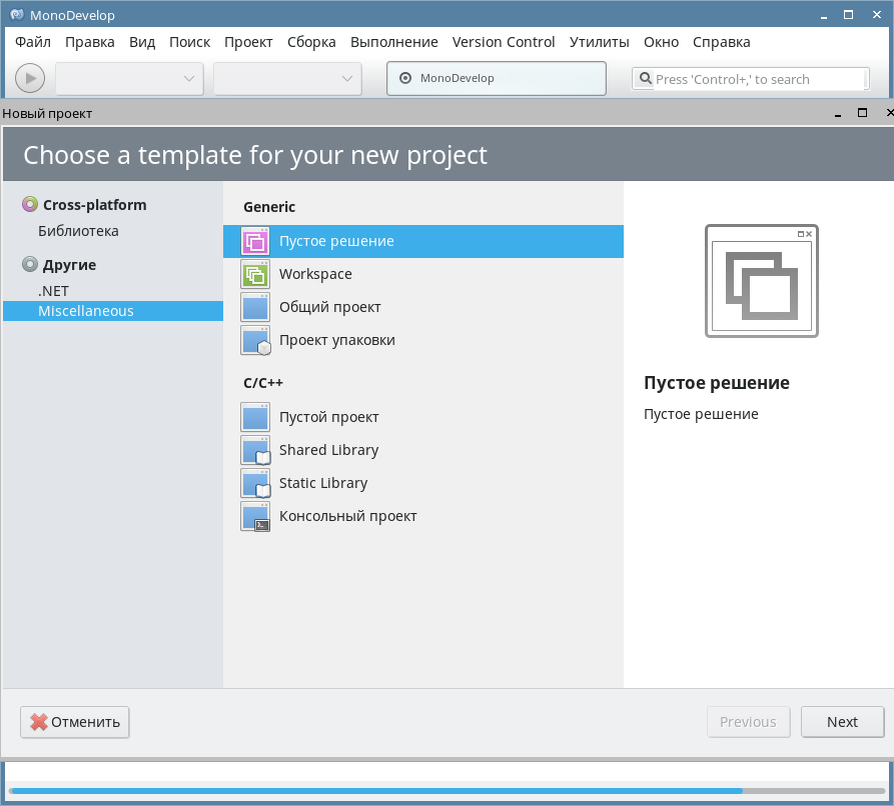The width and height of the screenshot is (894, 806).
Task: Click the Shared Library template icon
Action: [254, 450]
